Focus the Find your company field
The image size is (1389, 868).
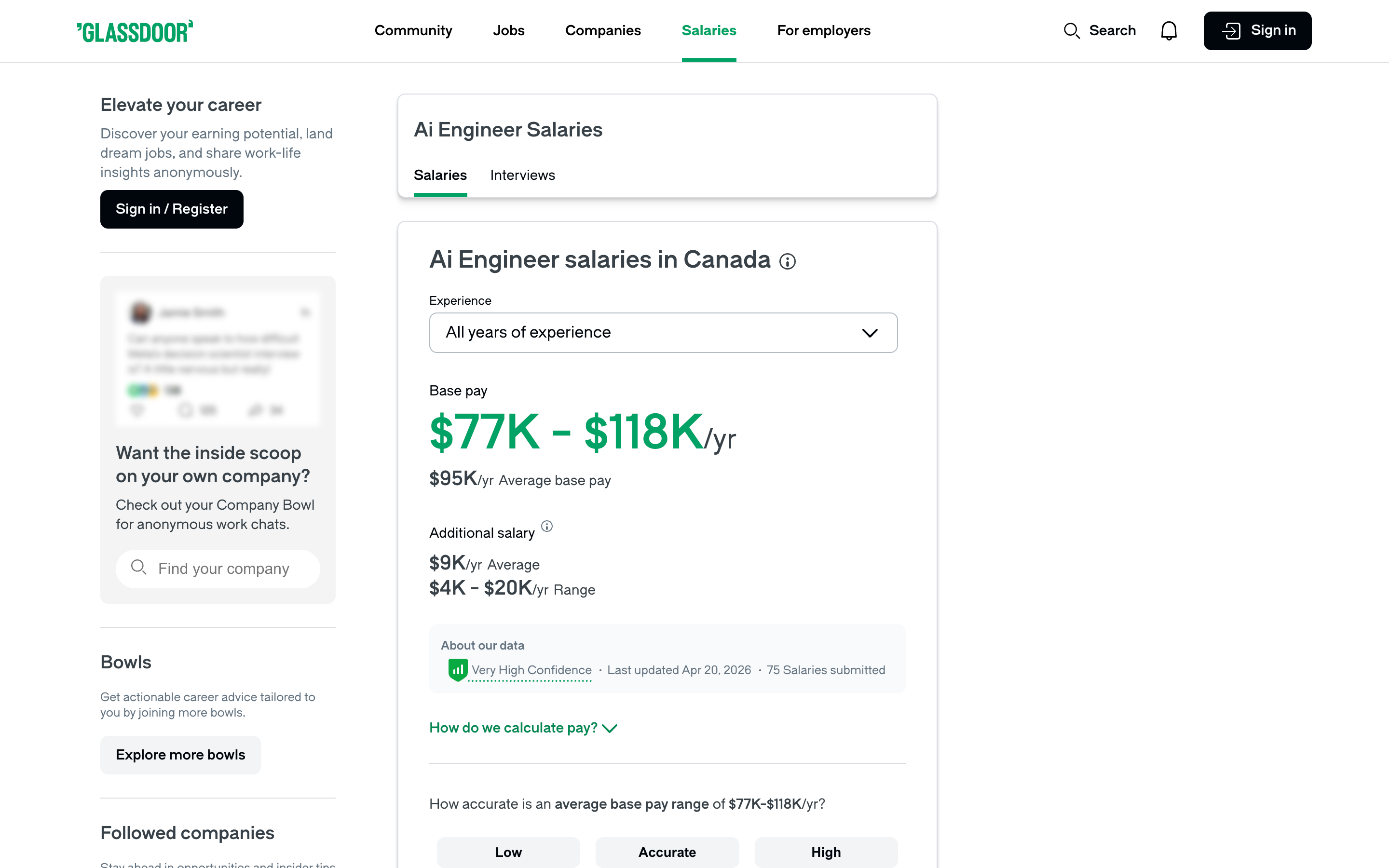coord(218,569)
